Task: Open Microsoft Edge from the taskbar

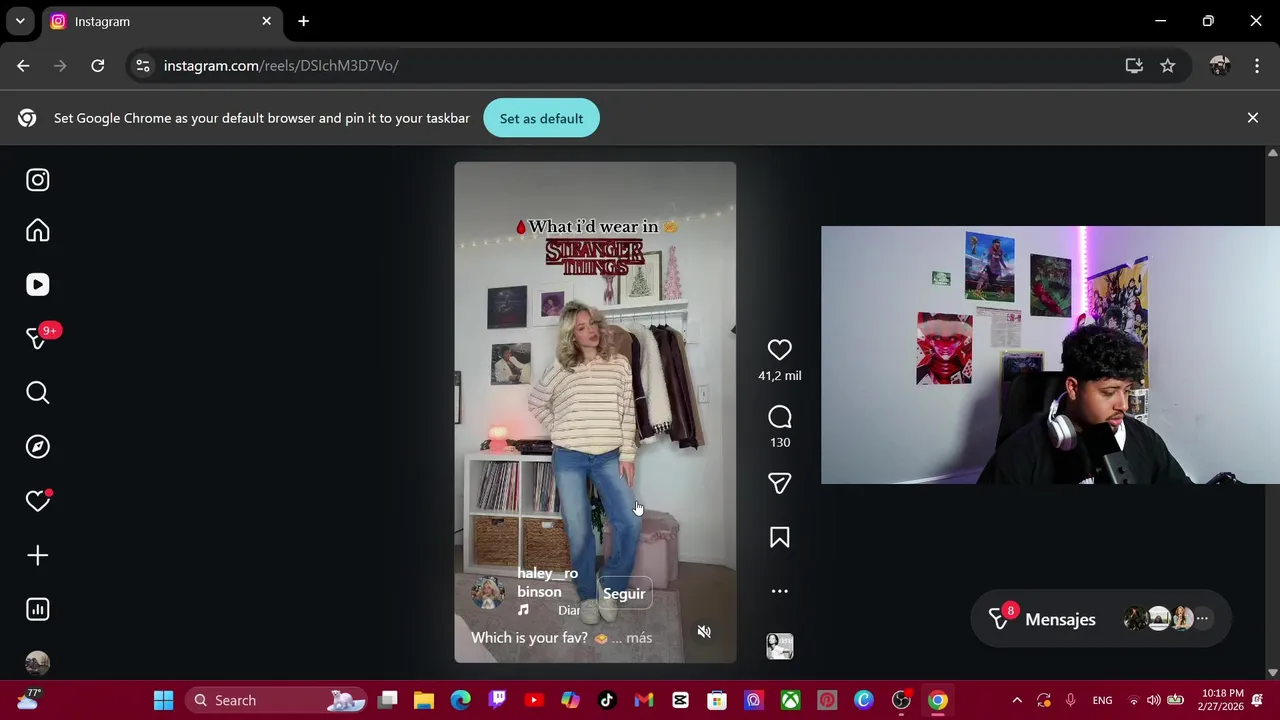Action: [x=460, y=700]
